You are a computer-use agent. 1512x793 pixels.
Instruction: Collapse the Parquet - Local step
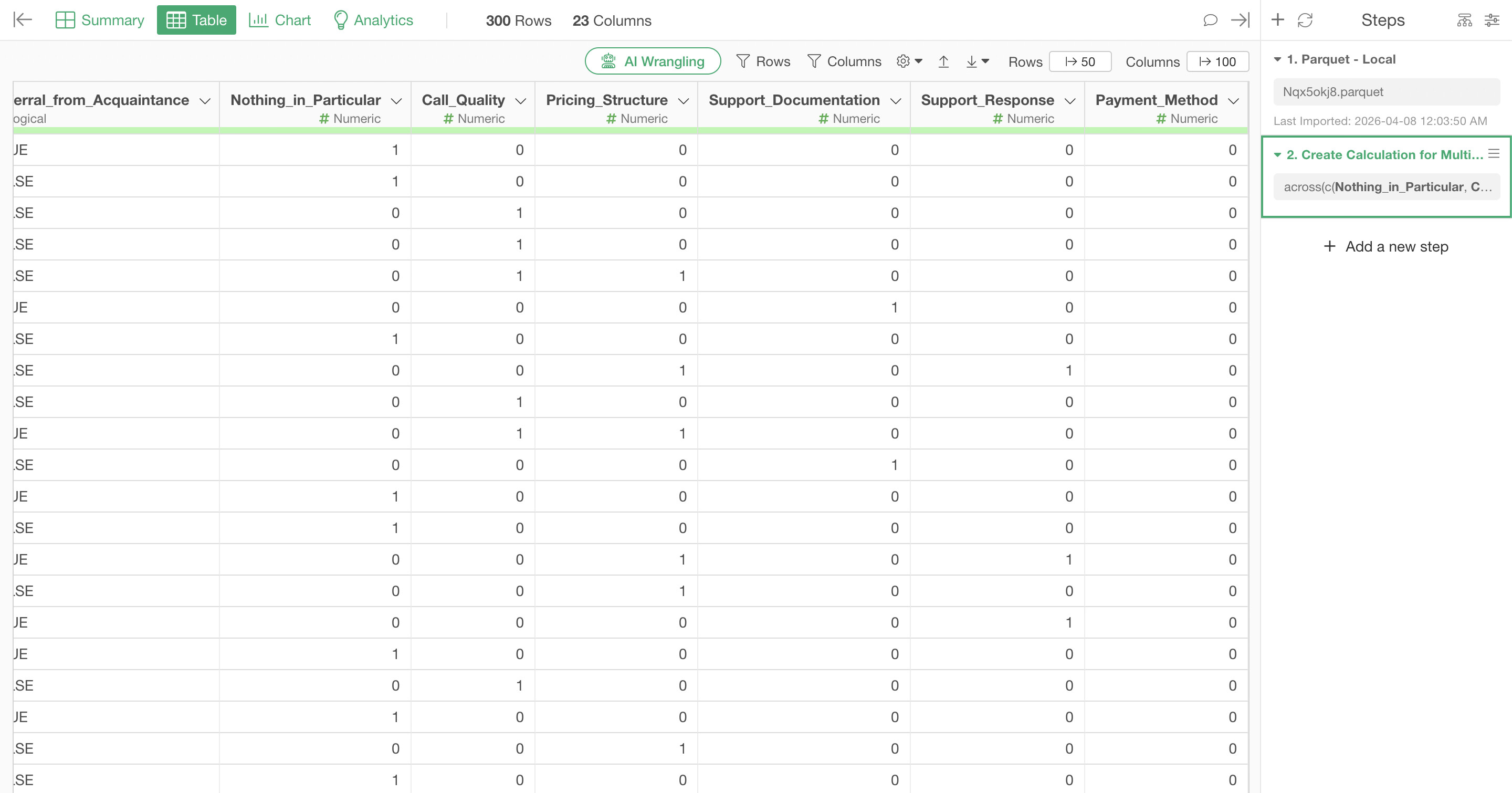(1277, 59)
